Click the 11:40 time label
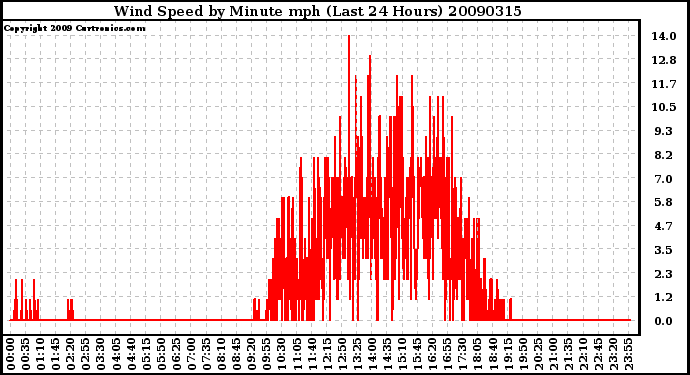The height and width of the screenshot is (375, 690). pos(312,354)
